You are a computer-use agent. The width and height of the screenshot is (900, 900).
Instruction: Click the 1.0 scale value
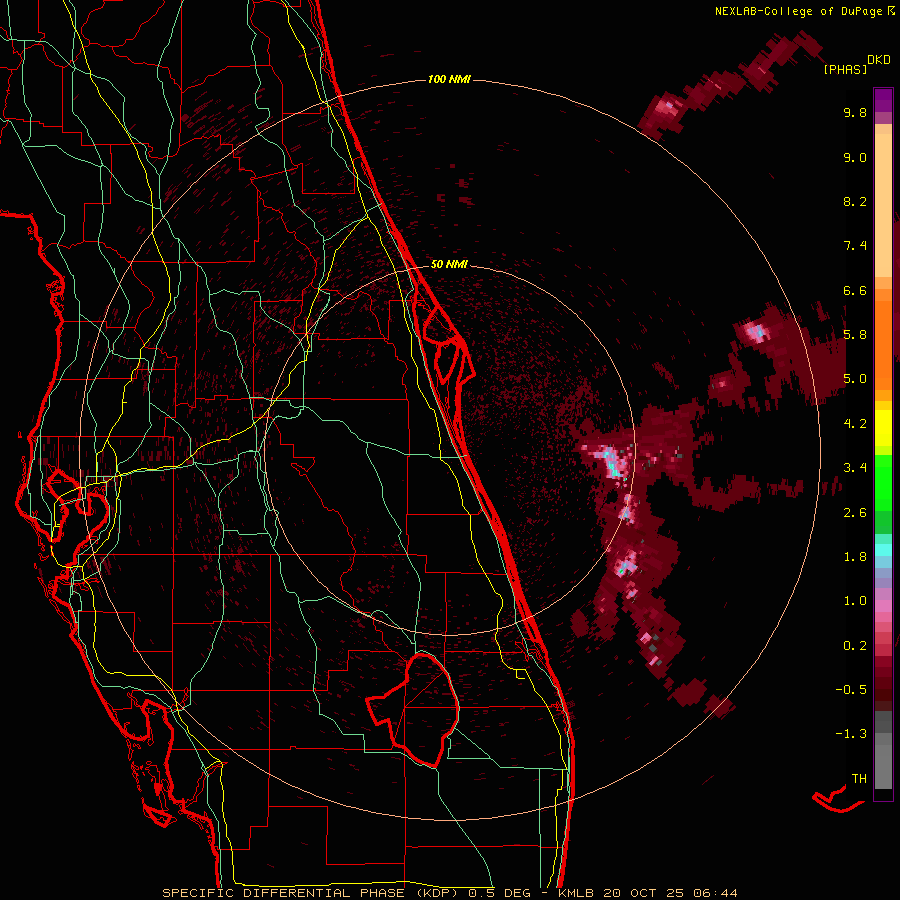[855, 601]
